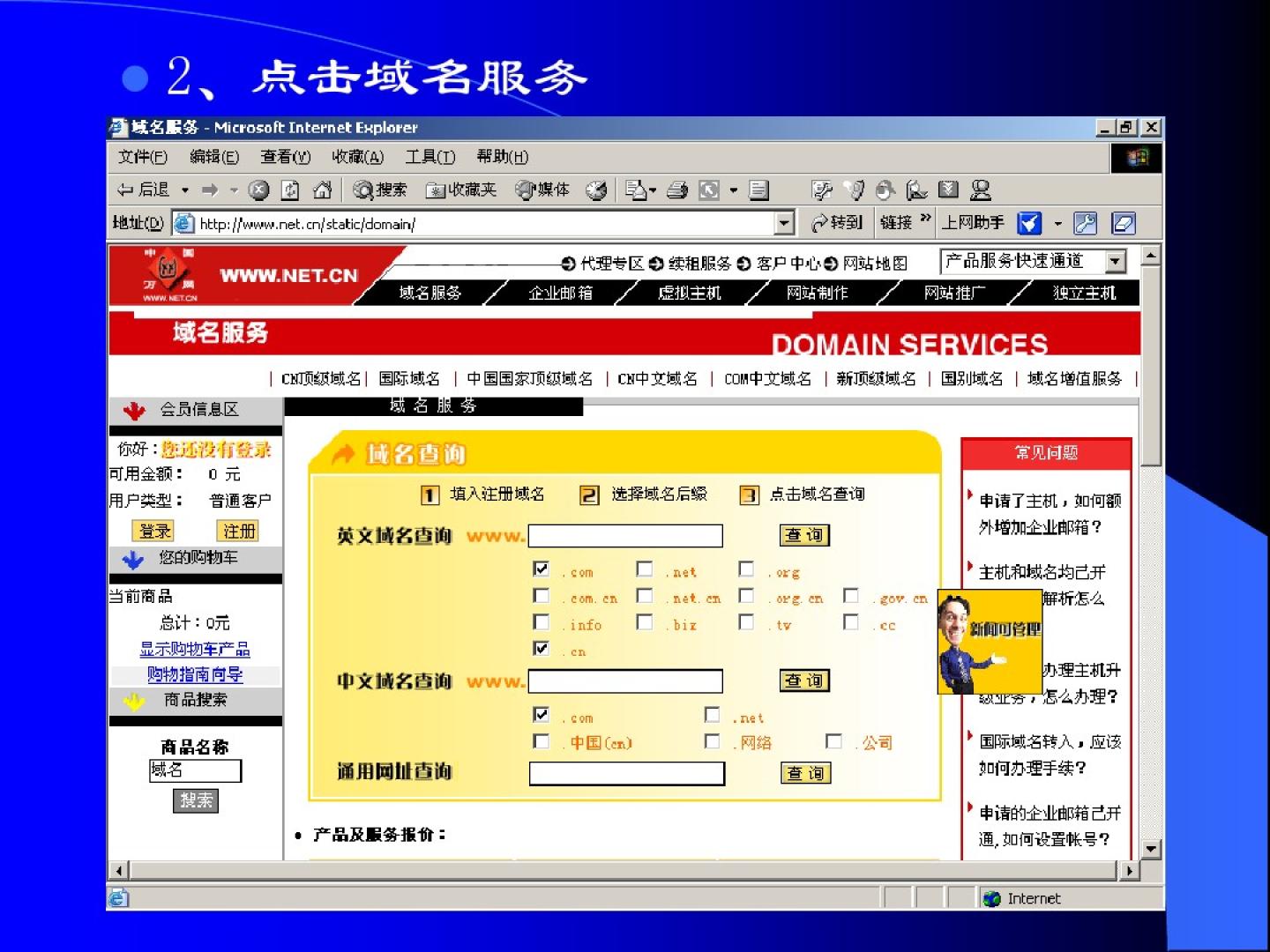Click the 登录 login button
This screenshot has height=952, width=1270.
[153, 531]
